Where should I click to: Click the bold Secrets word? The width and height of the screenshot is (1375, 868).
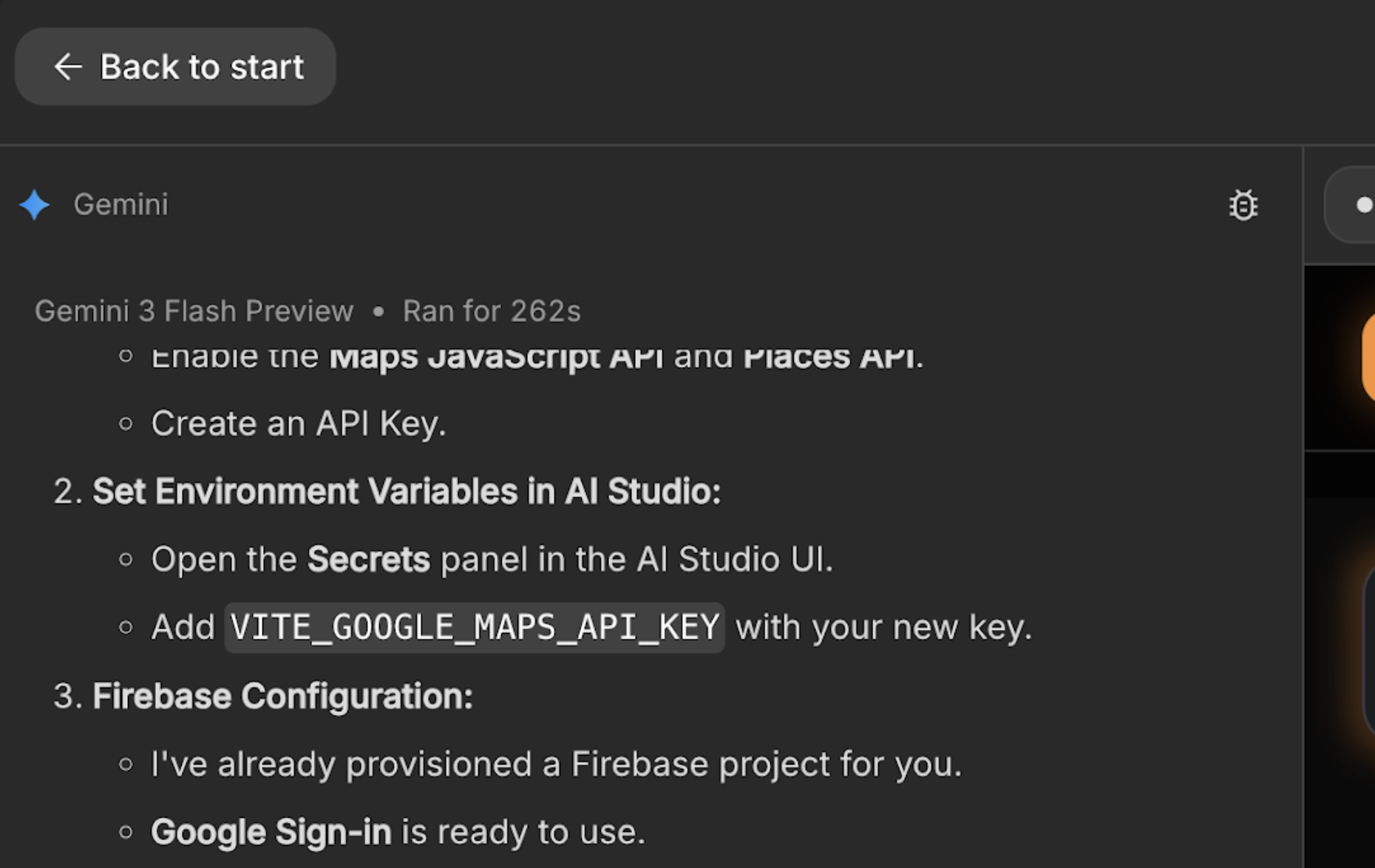368,560
